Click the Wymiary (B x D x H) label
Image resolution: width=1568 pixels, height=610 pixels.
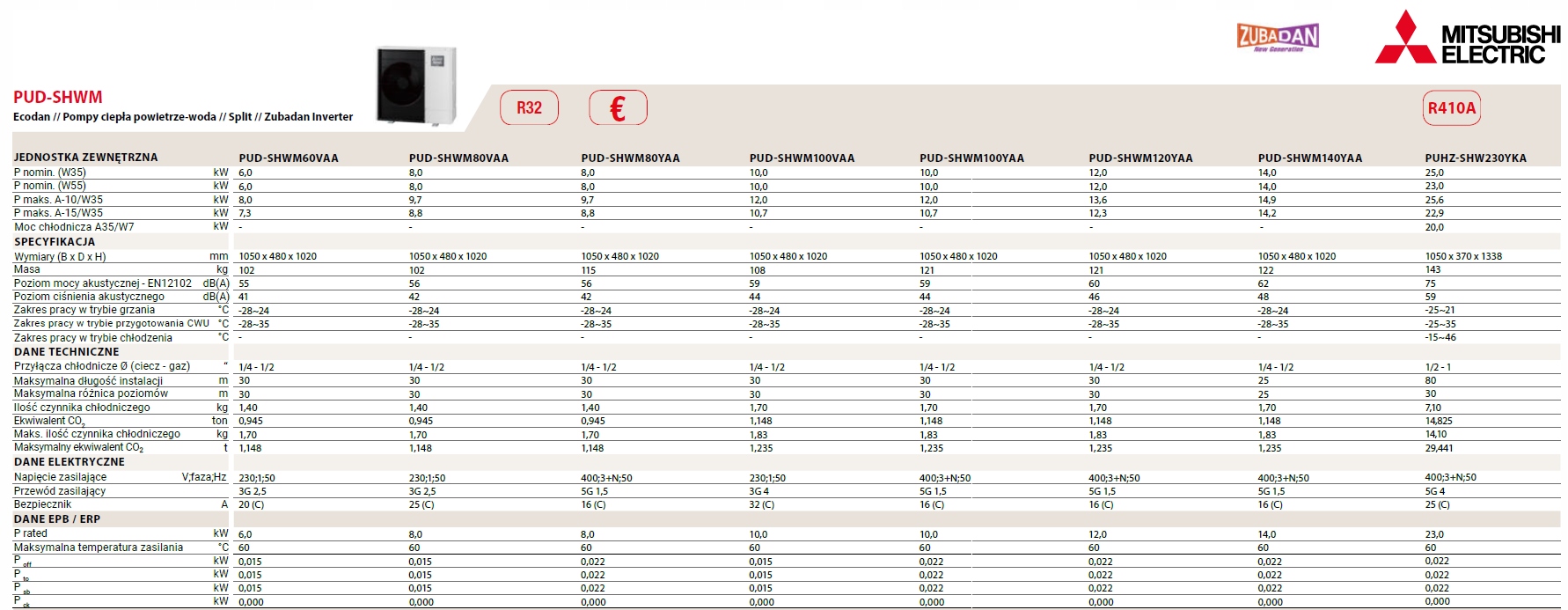[x=60, y=257]
